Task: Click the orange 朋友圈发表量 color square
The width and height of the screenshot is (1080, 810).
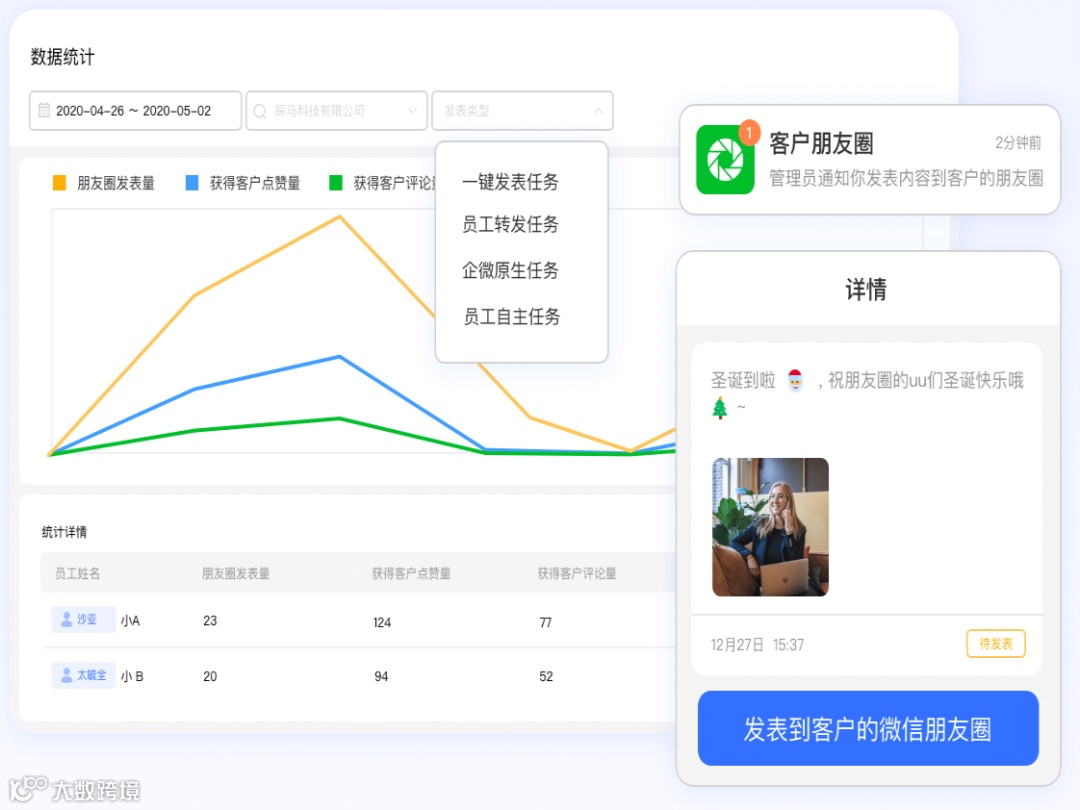Action: (x=60, y=182)
